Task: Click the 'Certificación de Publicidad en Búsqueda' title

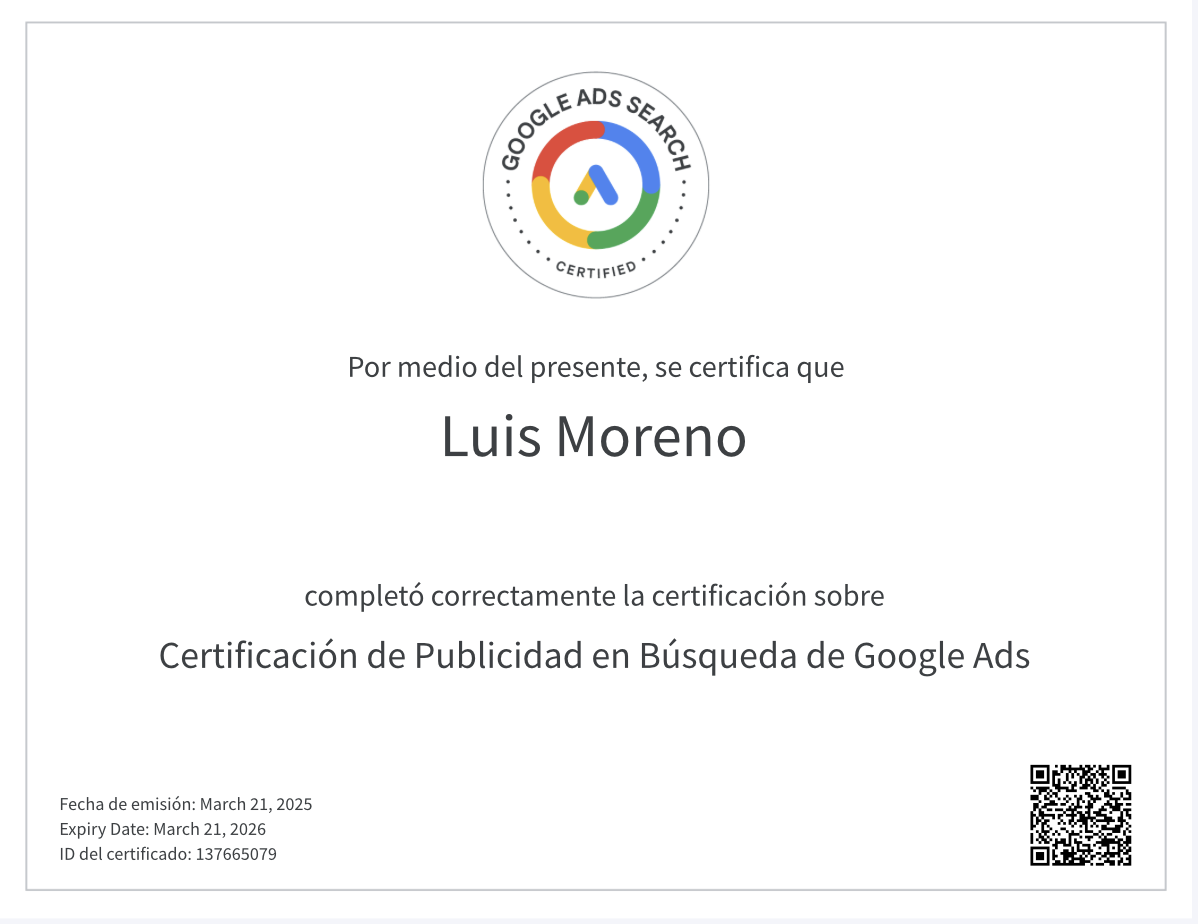Action: [594, 657]
